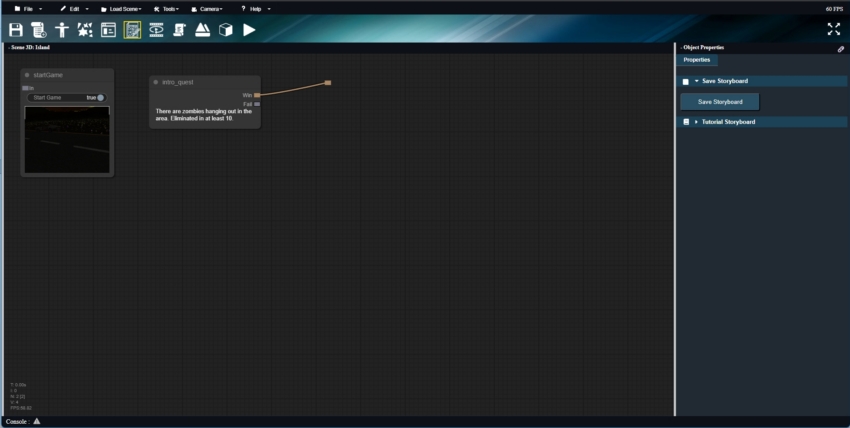This screenshot has height=428, width=850.
Task: Click the scroll with plus icon
Action: pyautogui.click(x=38, y=30)
